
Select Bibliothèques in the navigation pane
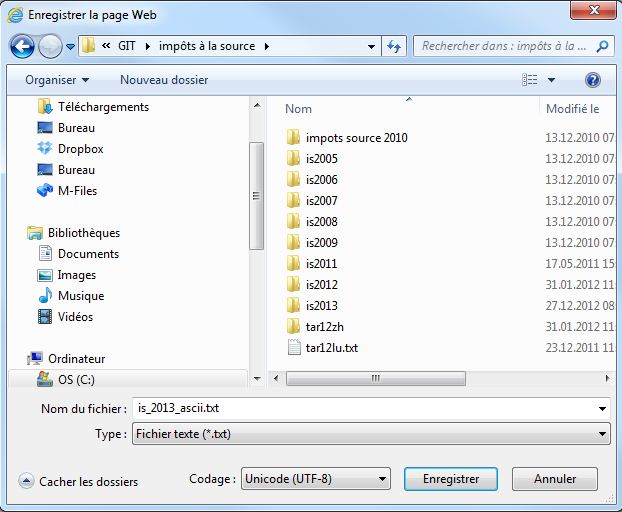84,233
